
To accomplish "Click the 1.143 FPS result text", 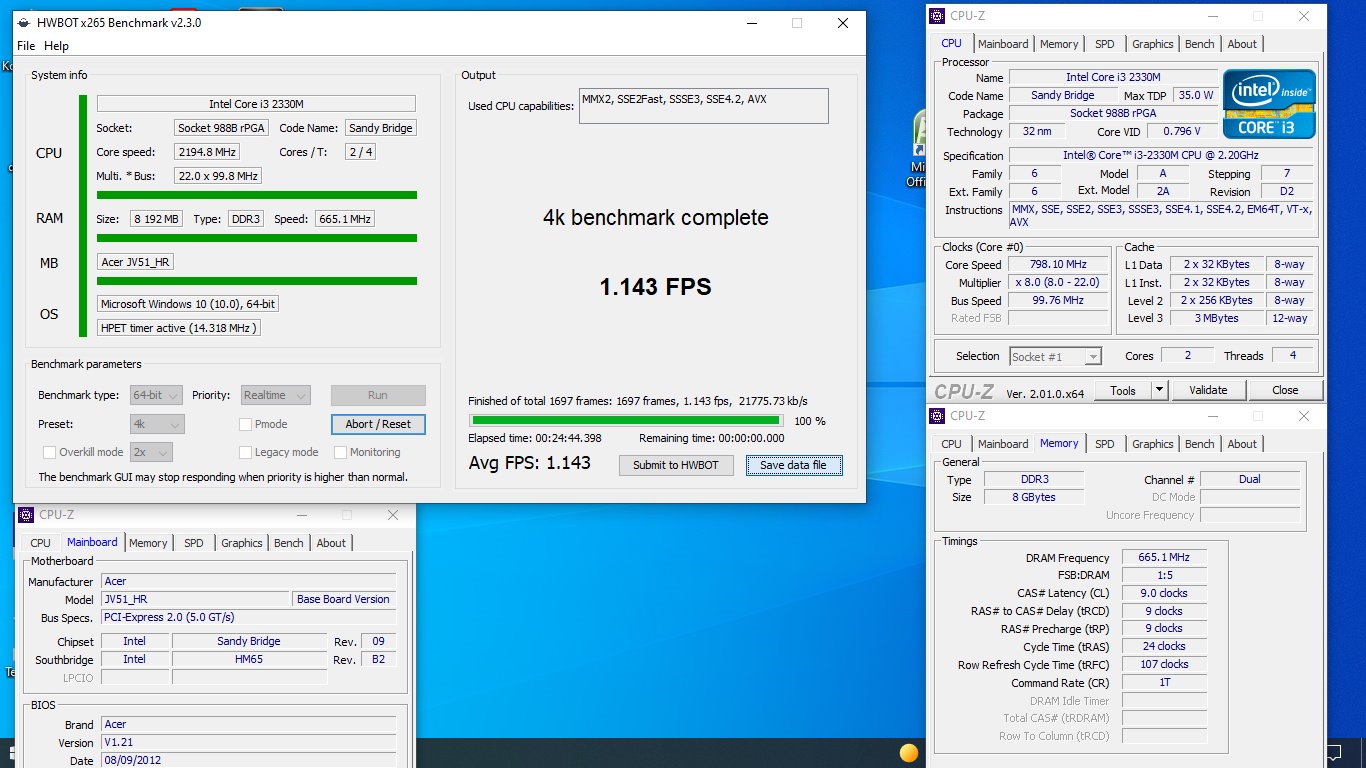I will click(x=656, y=287).
